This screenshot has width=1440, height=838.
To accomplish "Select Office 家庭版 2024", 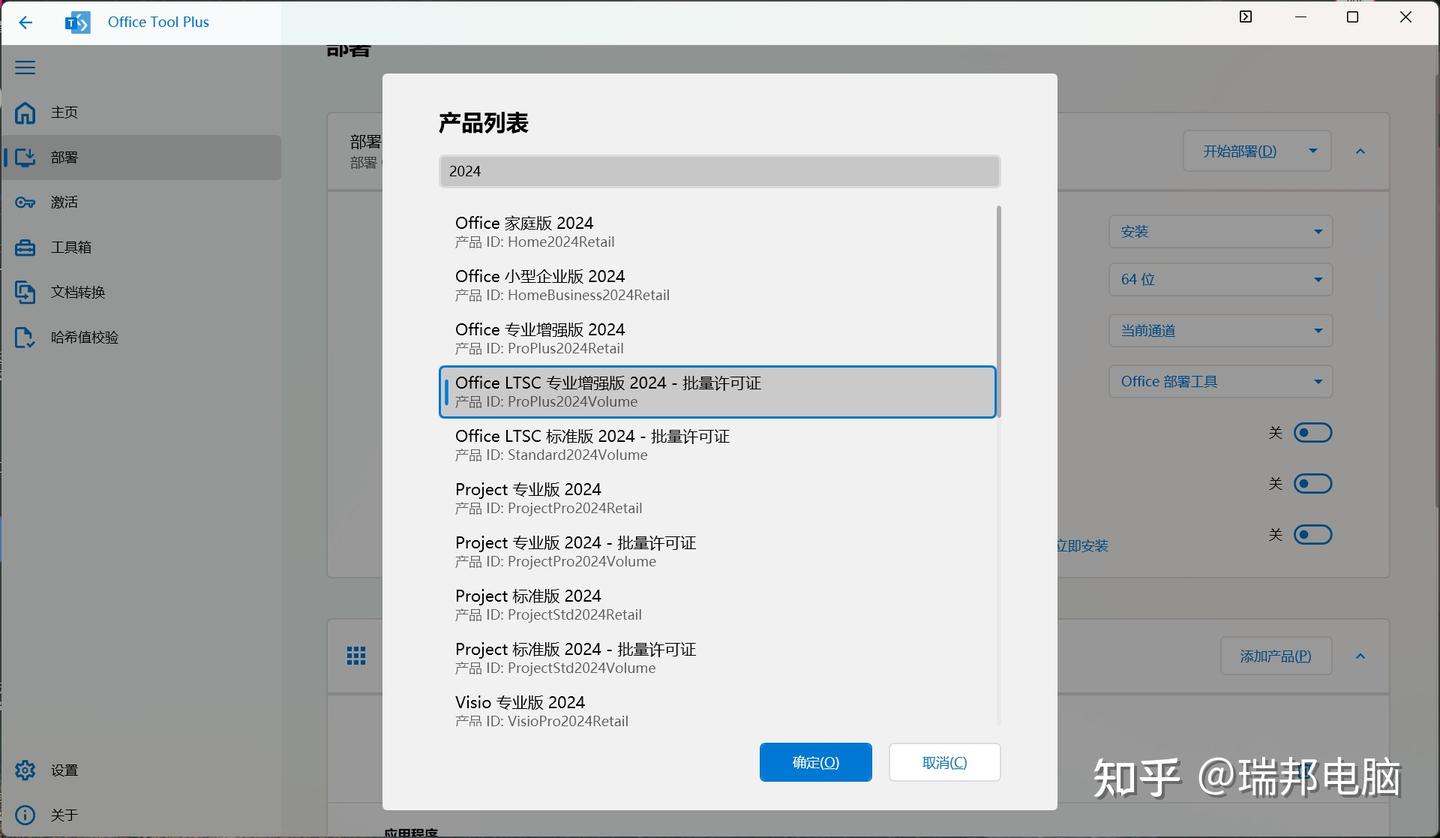I will 718,231.
